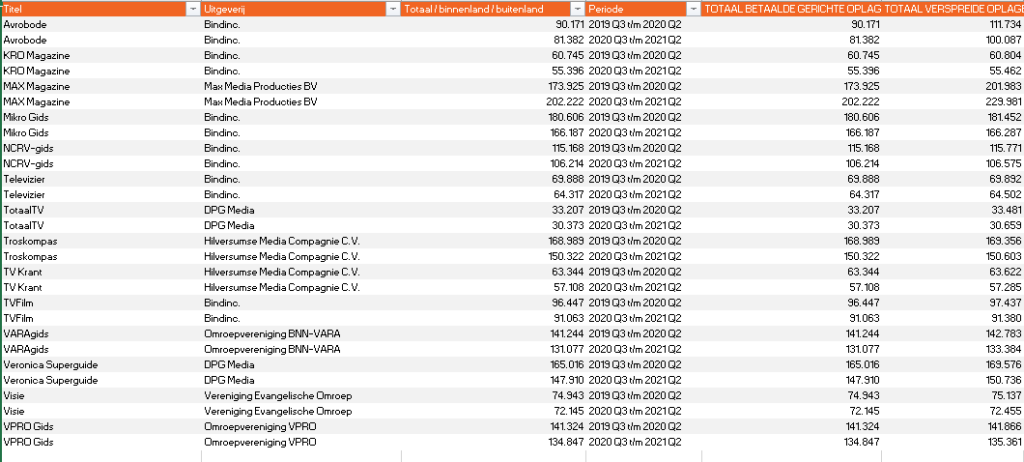The width and height of the screenshot is (1024, 462).
Task: Click Televizier's 2020 Q3 t/m 2021 Q2 period cell
Action: [635, 195]
